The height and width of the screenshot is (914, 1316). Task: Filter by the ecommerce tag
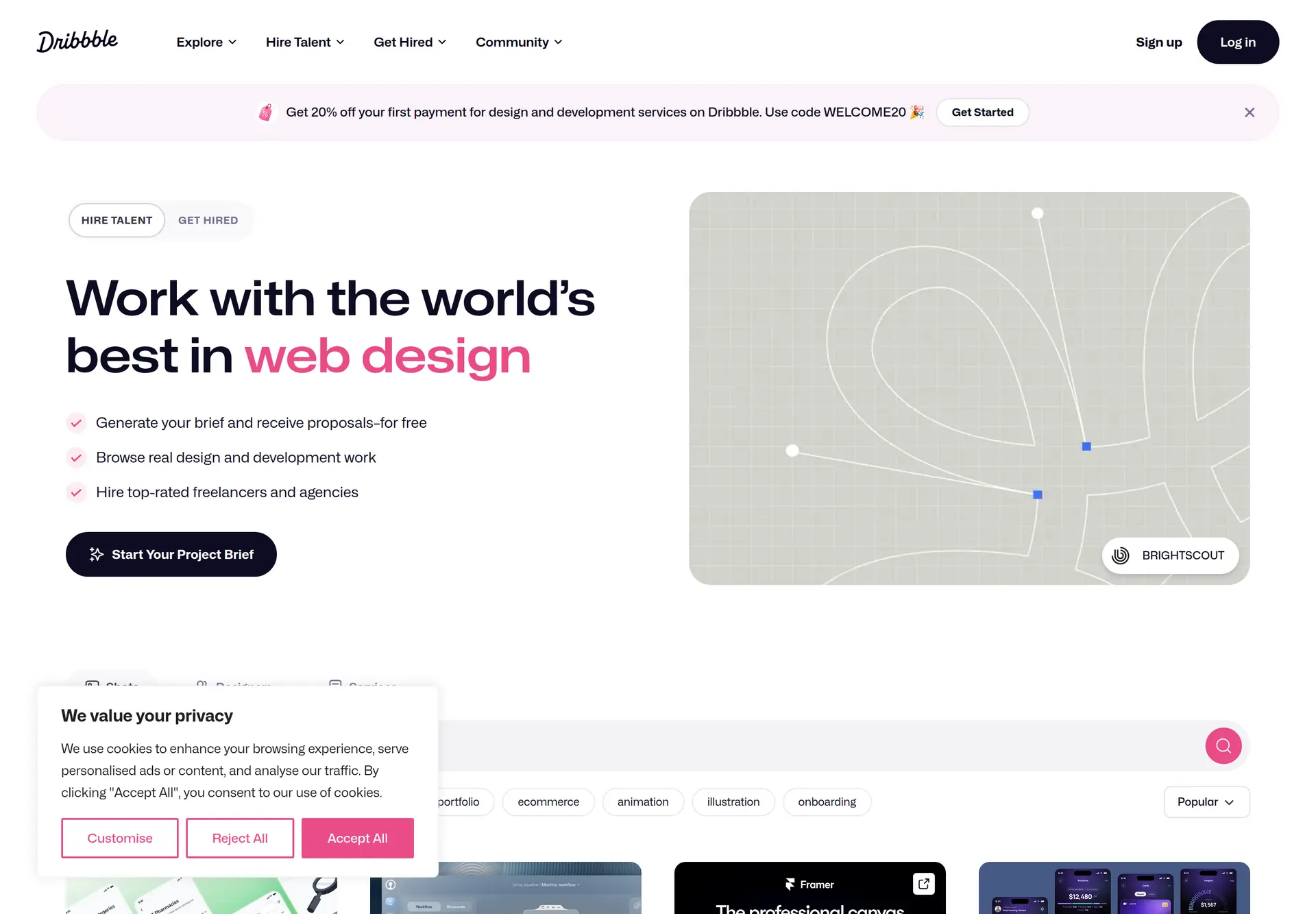(x=548, y=802)
